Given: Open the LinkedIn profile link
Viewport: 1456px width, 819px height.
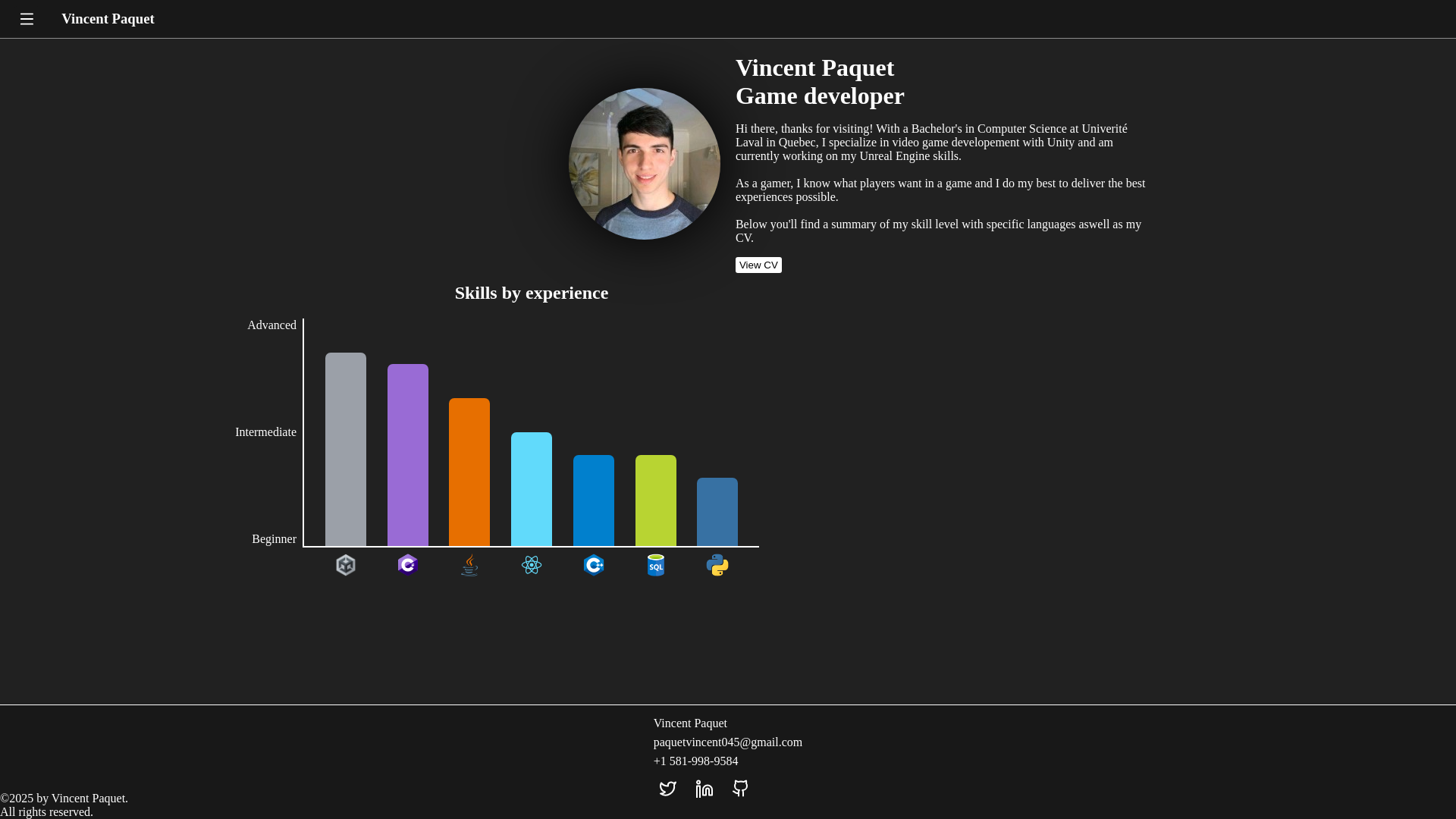Looking at the screenshot, I should (704, 789).
